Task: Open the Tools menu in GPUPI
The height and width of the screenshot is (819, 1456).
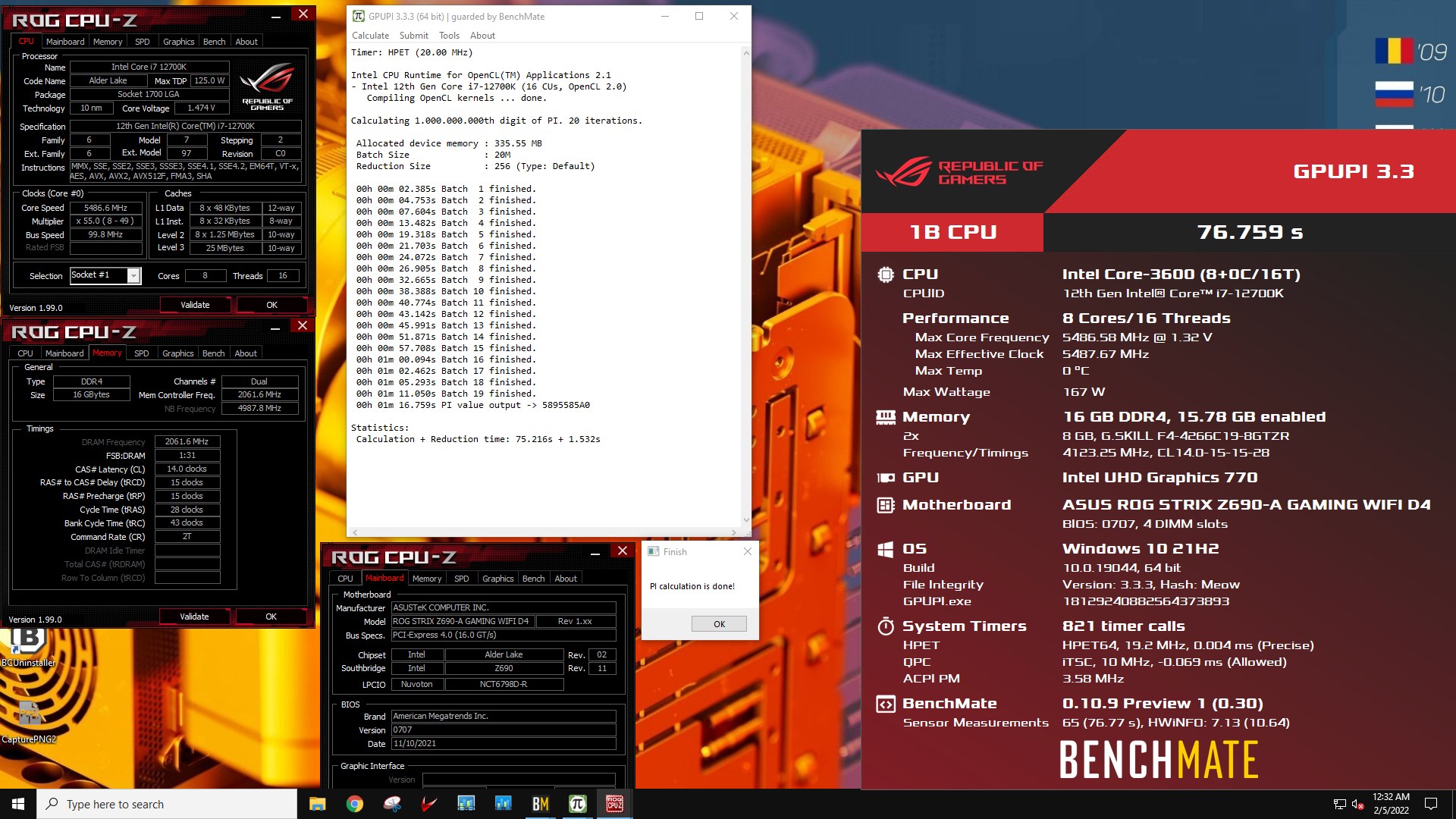Action: click(449, 36)
